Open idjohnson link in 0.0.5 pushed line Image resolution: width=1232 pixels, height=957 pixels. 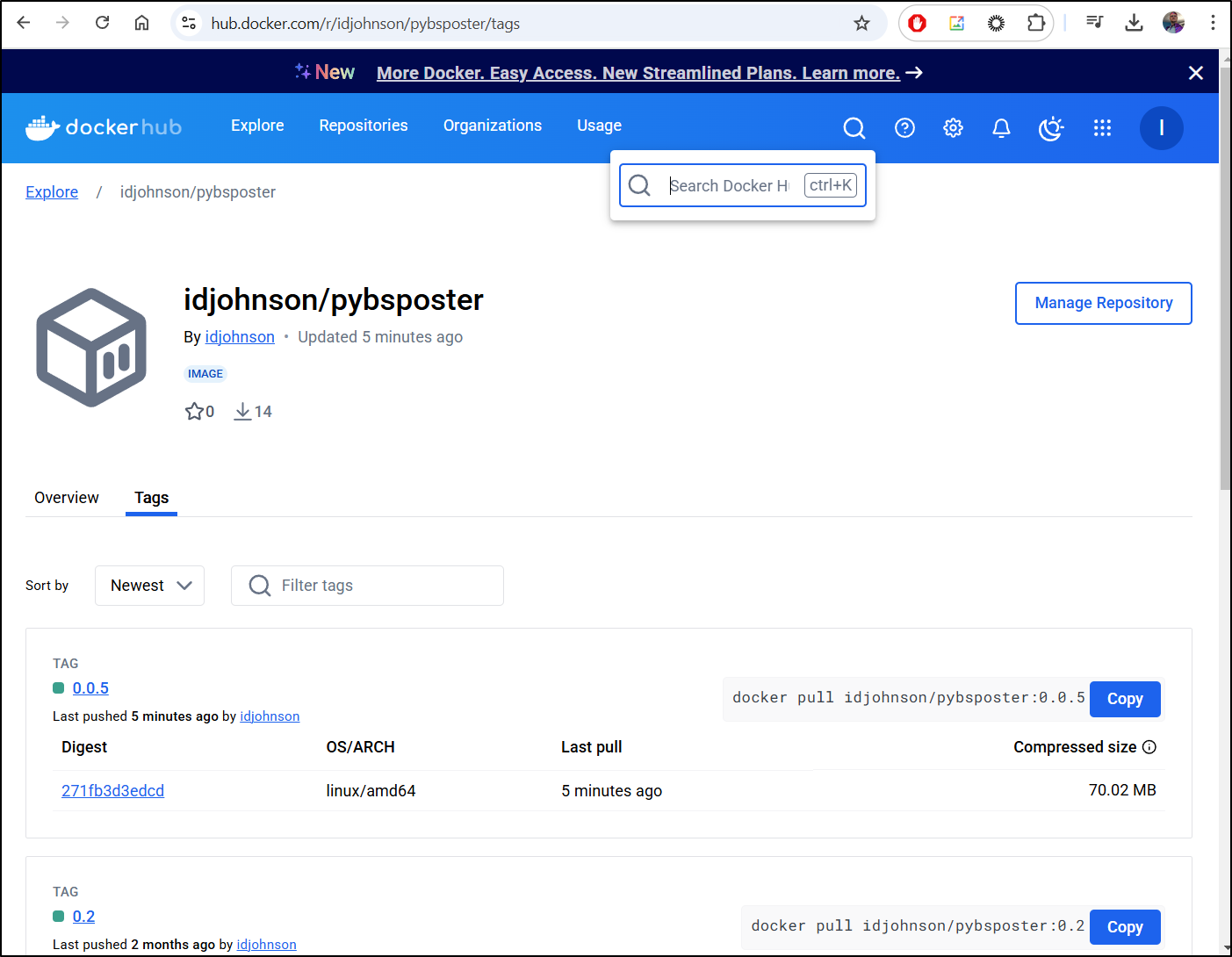tap(270, 716)
